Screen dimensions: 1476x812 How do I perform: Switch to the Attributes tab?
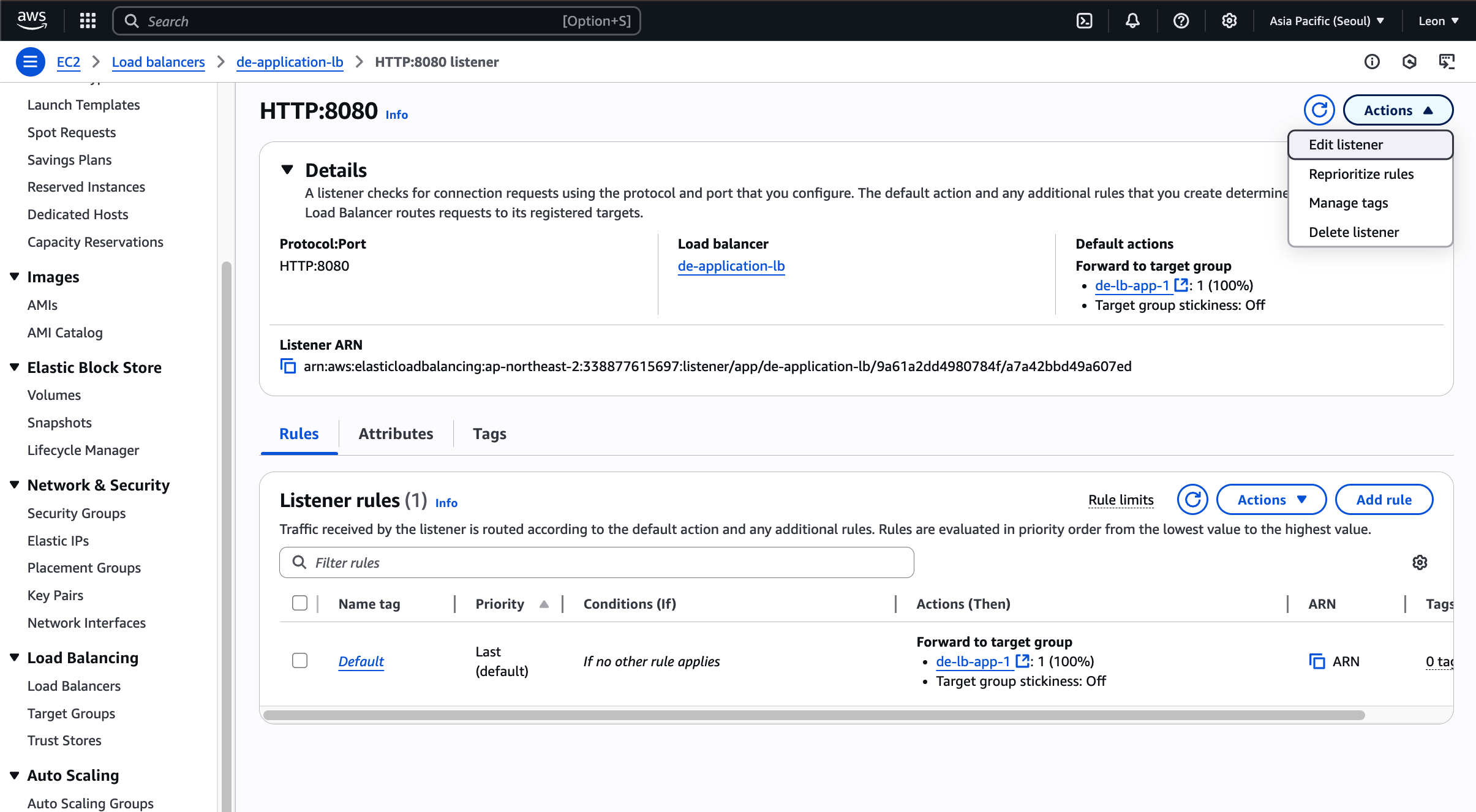(396, 434)
